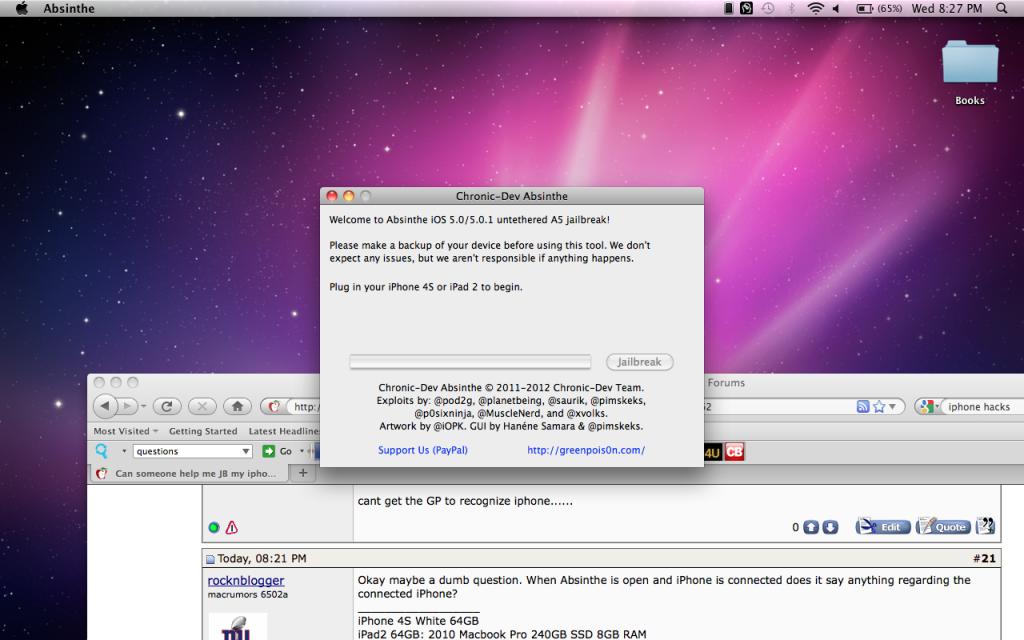This screenshot has height=640, width=1024.
Task: Open the Apple menu
Action: click(x=22, y=8)
